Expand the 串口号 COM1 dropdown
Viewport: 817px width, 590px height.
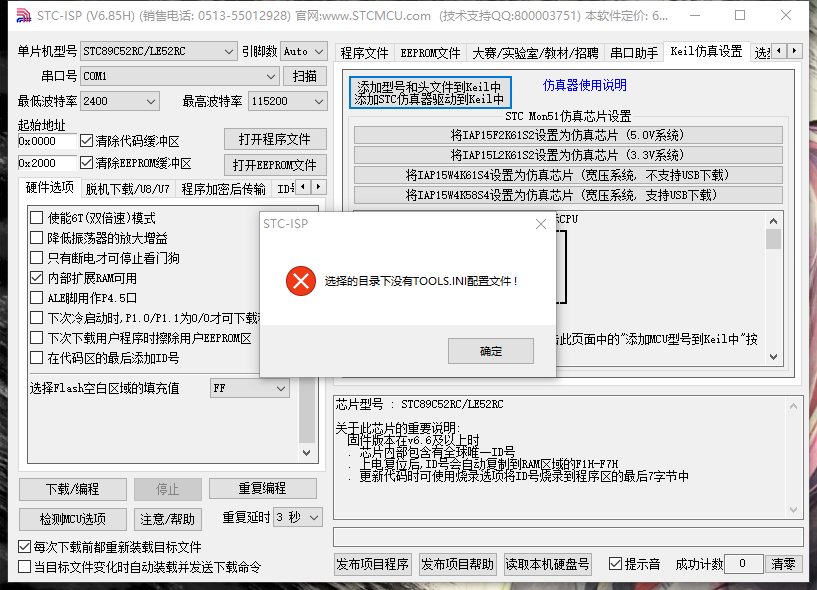pos(180,76)
